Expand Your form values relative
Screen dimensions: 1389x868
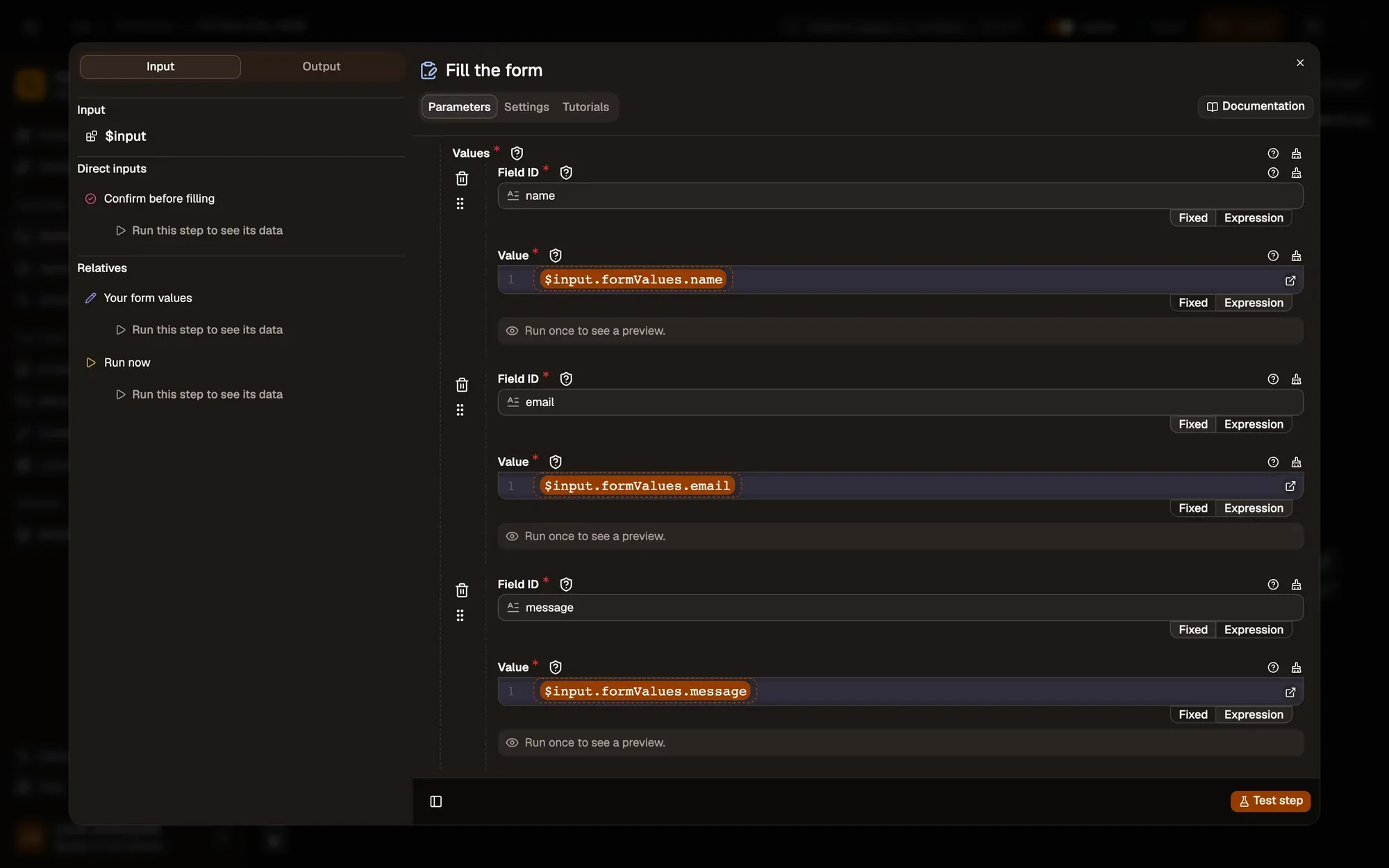[x=148, y=298]
